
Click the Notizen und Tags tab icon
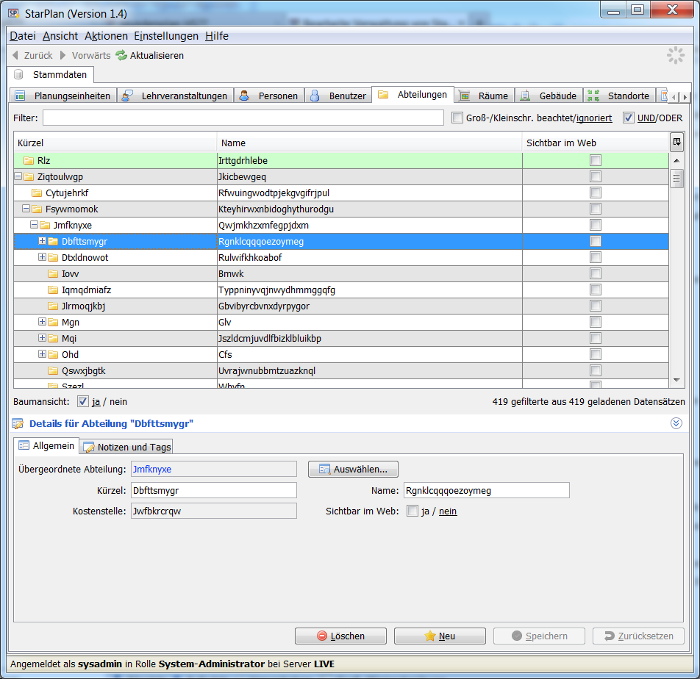coord(89,447)
